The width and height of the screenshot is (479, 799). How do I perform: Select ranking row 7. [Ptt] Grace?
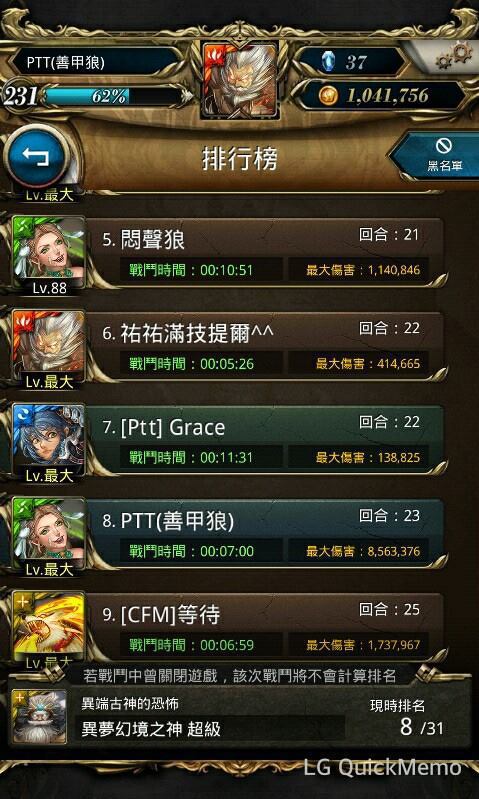[x=265, y=441]
